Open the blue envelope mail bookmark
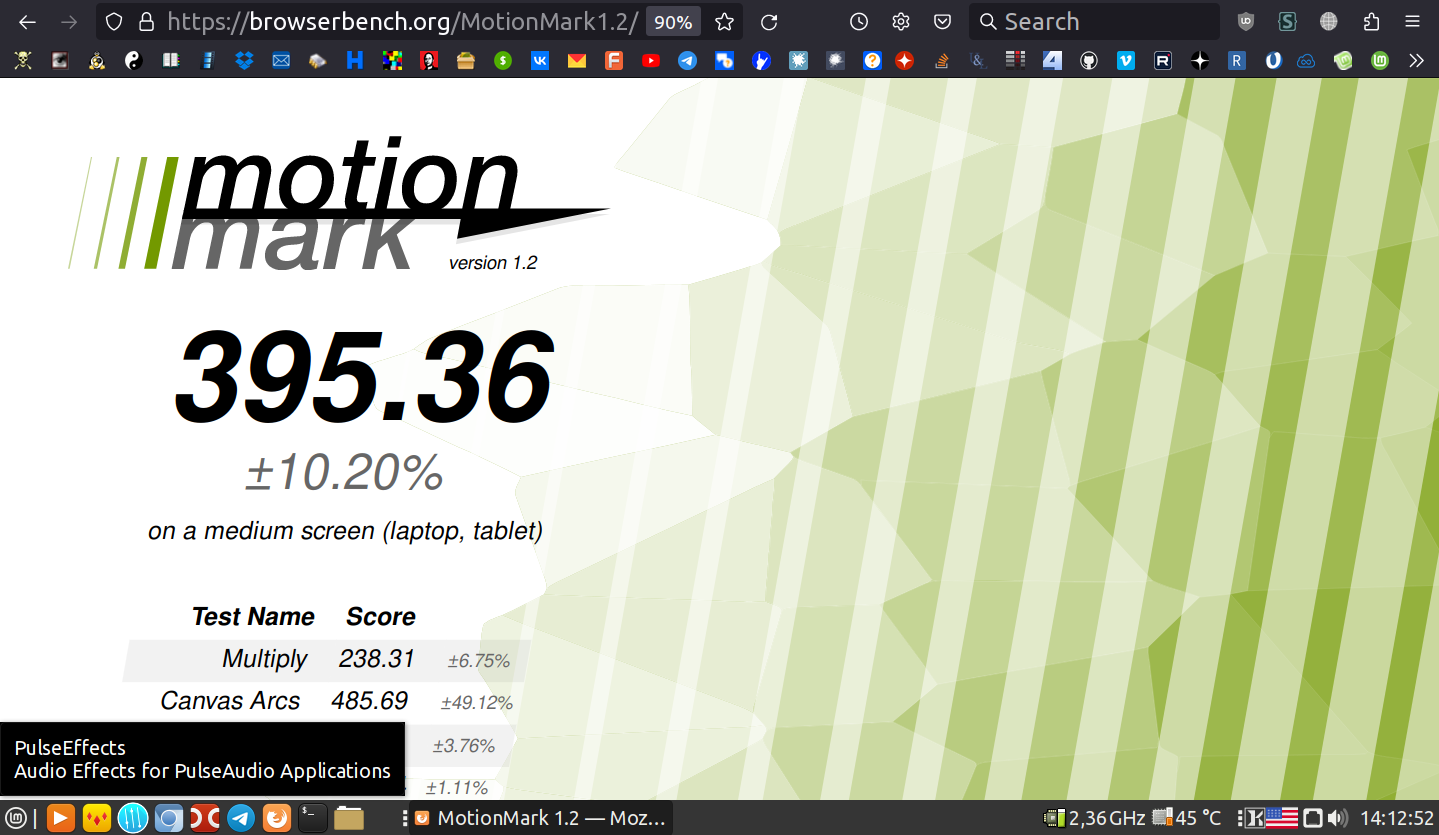The width and height of the screenshot is (1439, 835). click(281, 61)
